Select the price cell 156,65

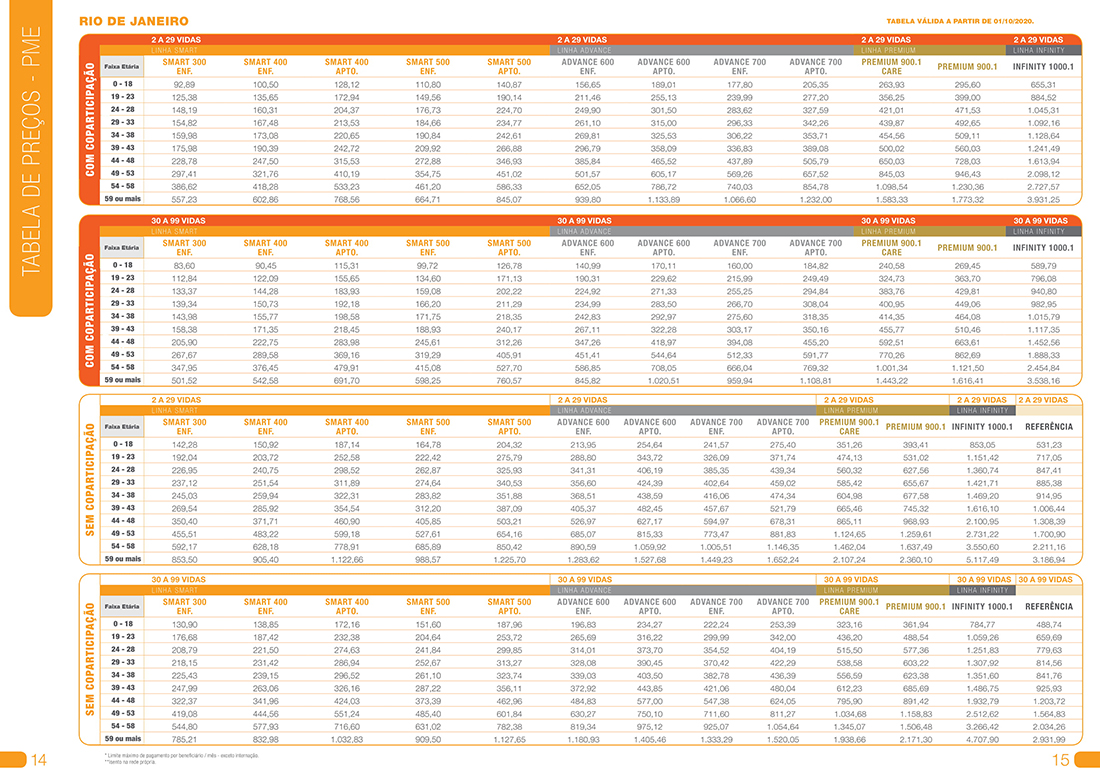tap(588, 84)
